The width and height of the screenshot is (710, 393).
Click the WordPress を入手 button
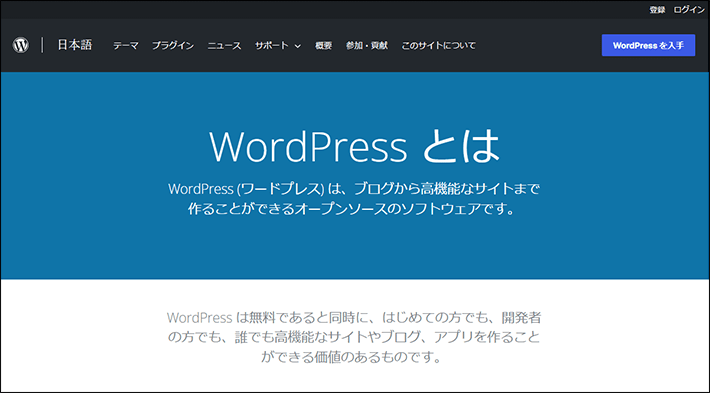tap(648, 45)
